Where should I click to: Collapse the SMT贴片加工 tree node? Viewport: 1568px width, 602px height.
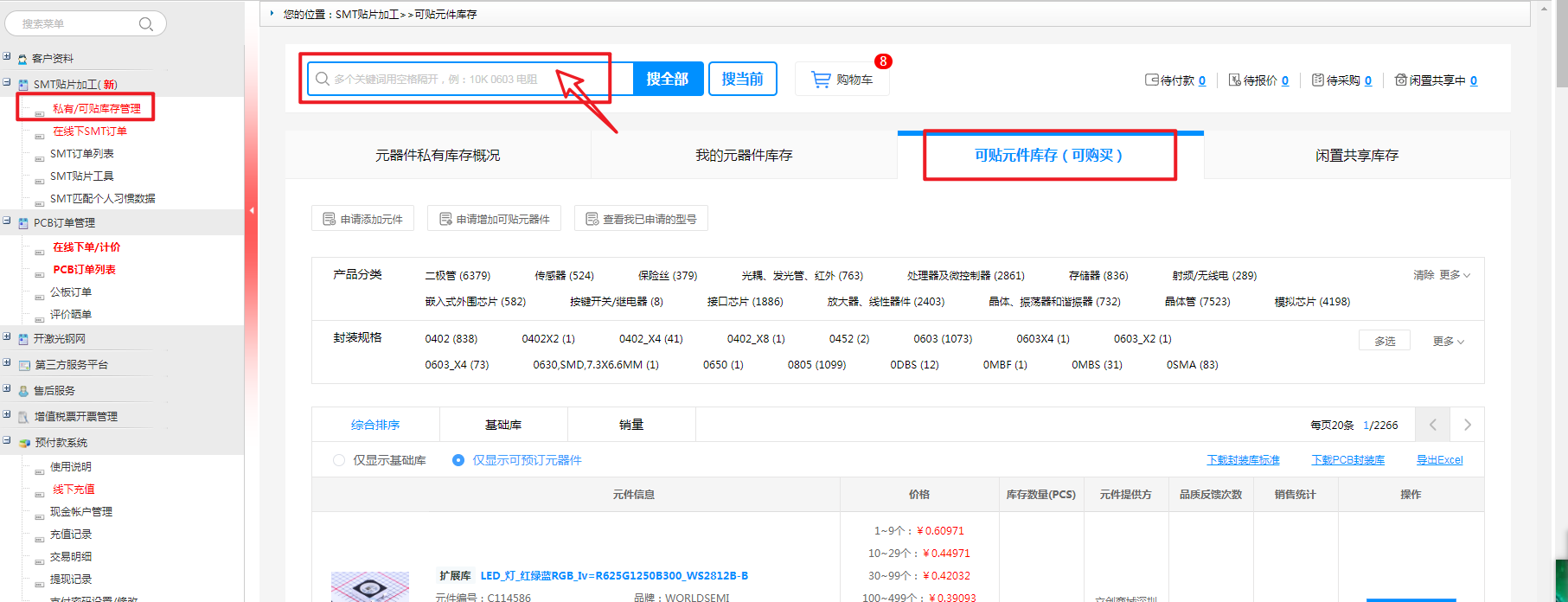pos(7,84)
